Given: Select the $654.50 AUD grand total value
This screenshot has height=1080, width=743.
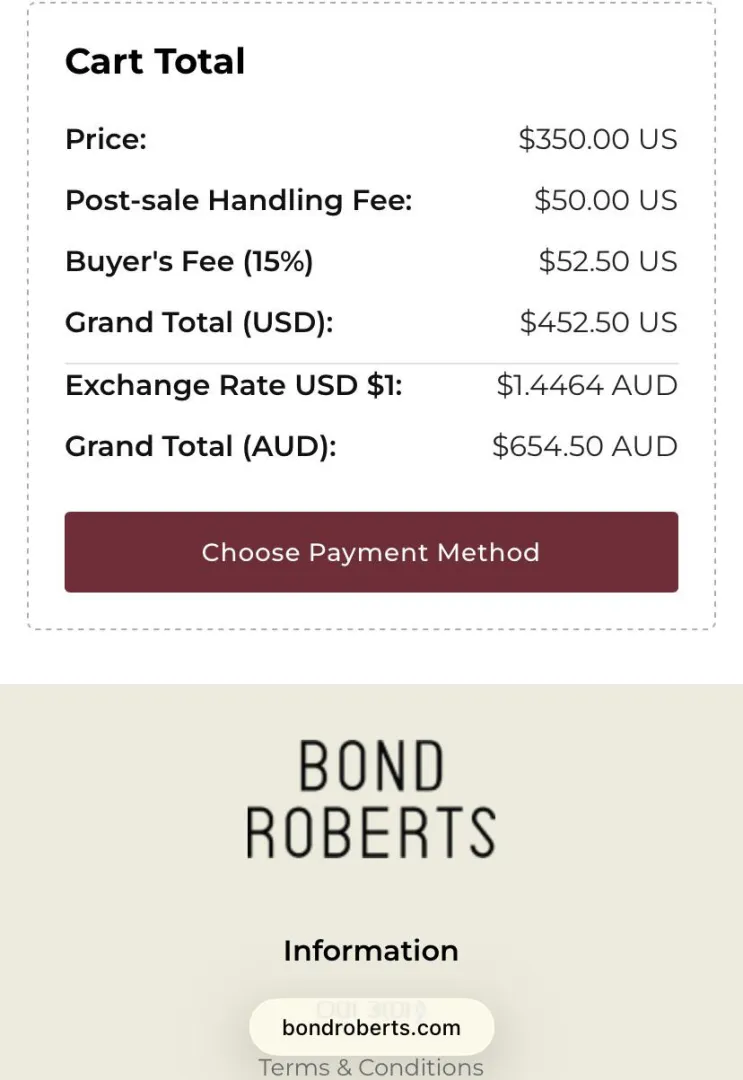Looking at the screenshot, I should pyautogui.click(x=585, y=447).
